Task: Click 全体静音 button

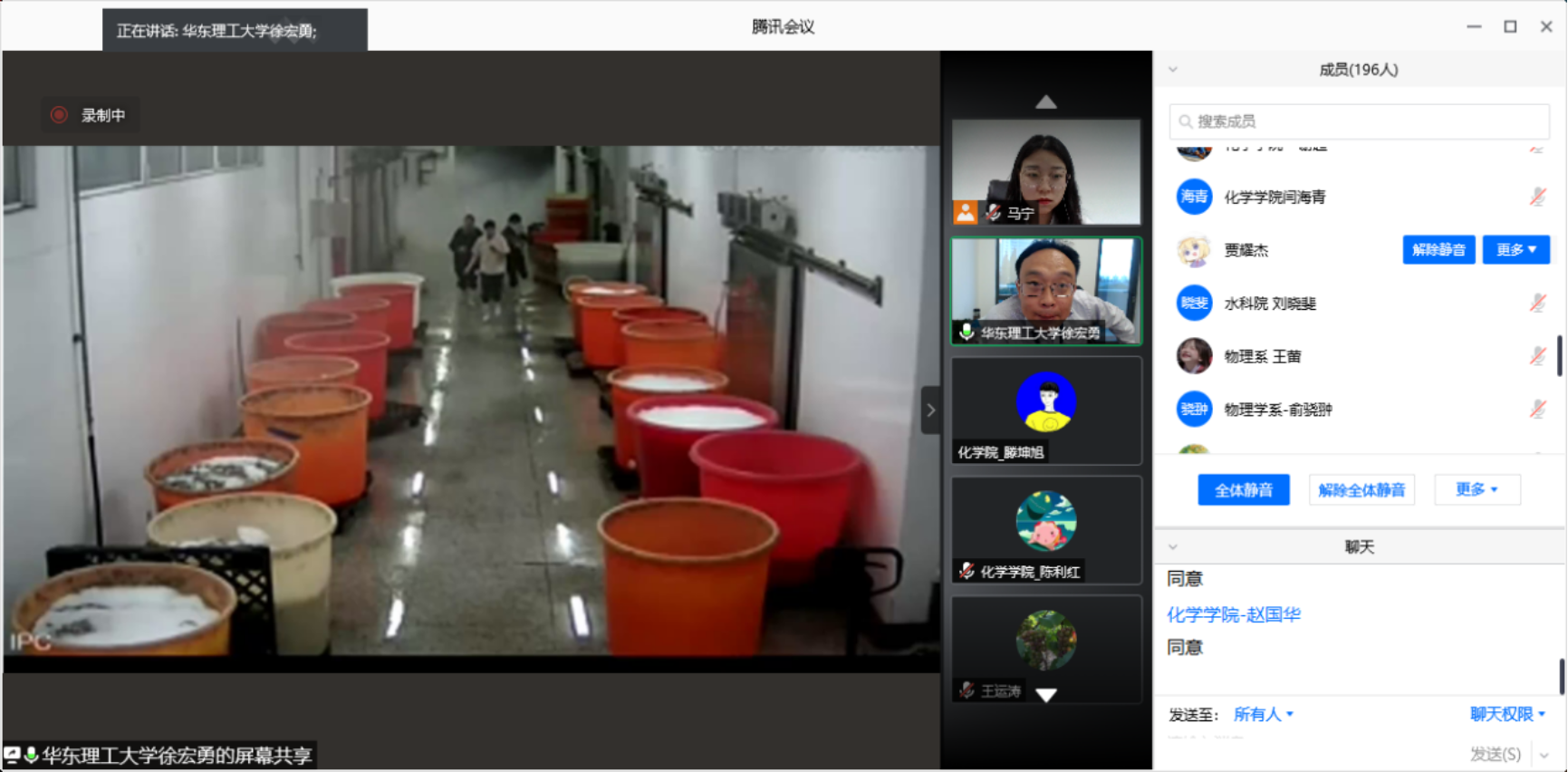Action: pos(1244,490)
